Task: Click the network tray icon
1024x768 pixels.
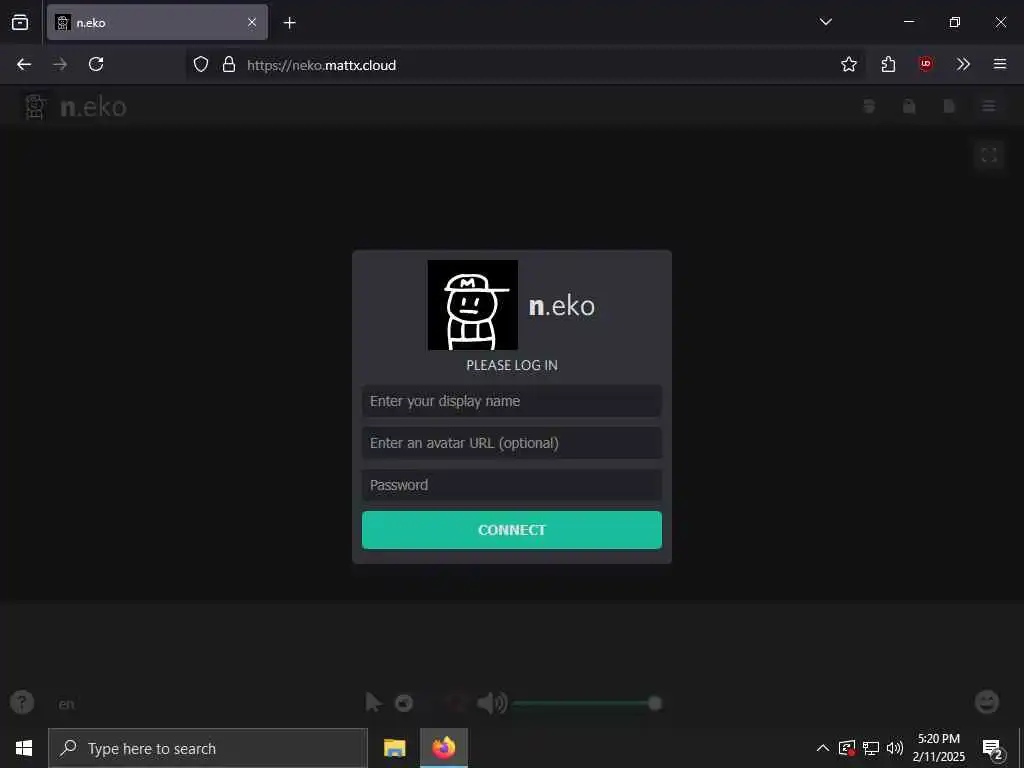Action: point(871,748)
